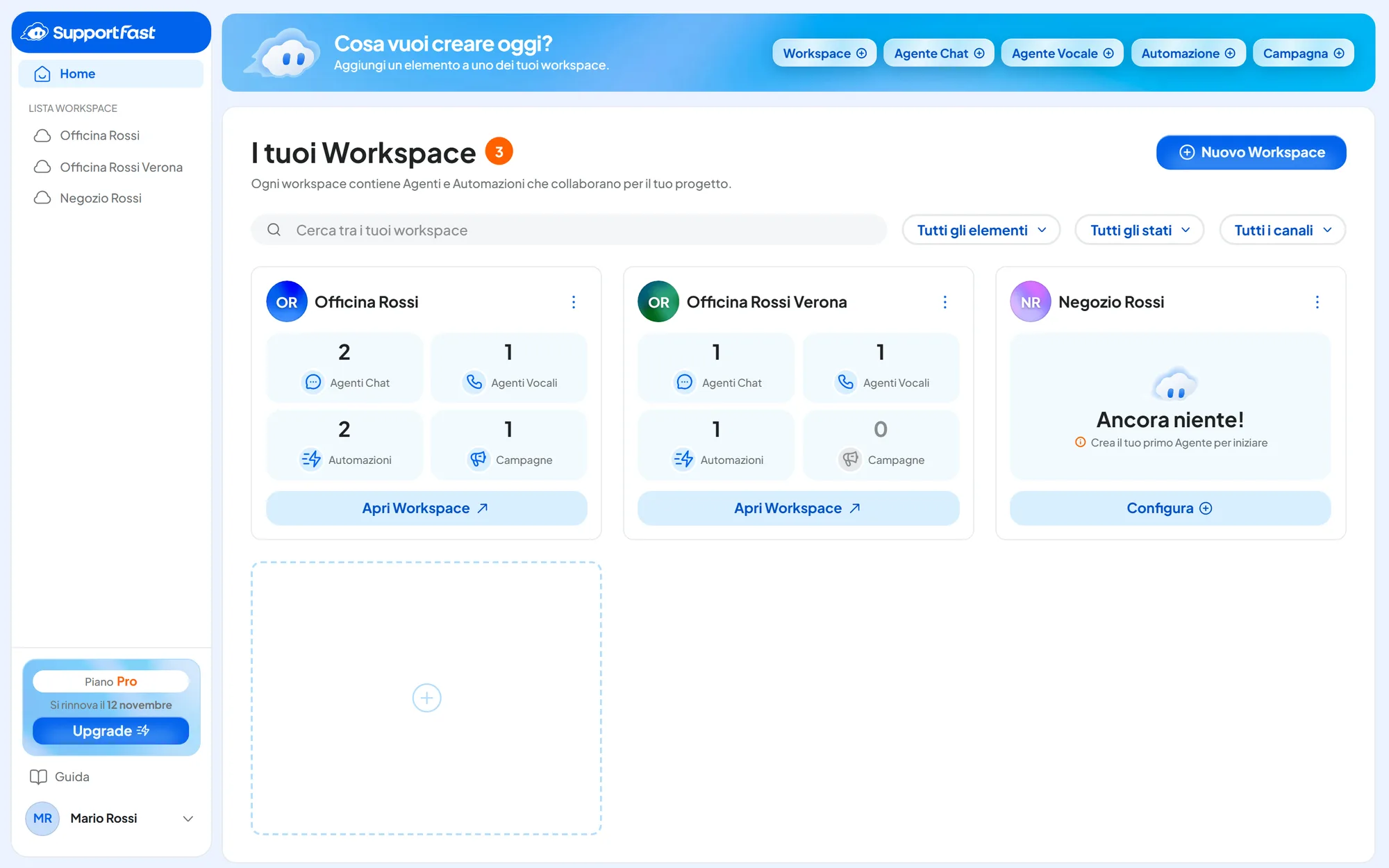This screenshot has width=1389, height=868.
Task: Open Automazioni tile in Officina Rossi
Action: tap(345, 445)
